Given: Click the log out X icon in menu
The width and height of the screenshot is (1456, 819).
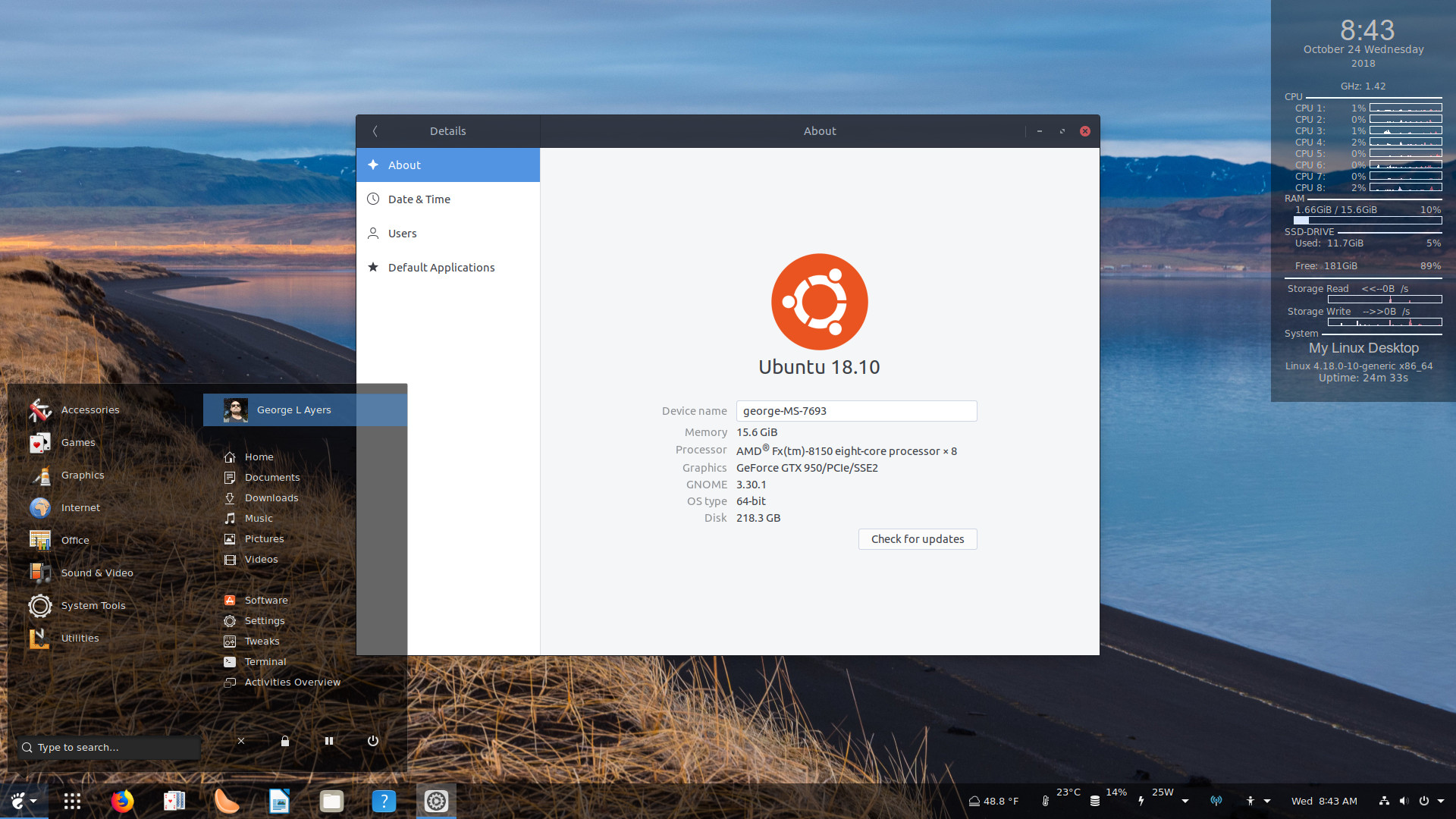Looking at the screenshot, I should click(x=241, y=741).
